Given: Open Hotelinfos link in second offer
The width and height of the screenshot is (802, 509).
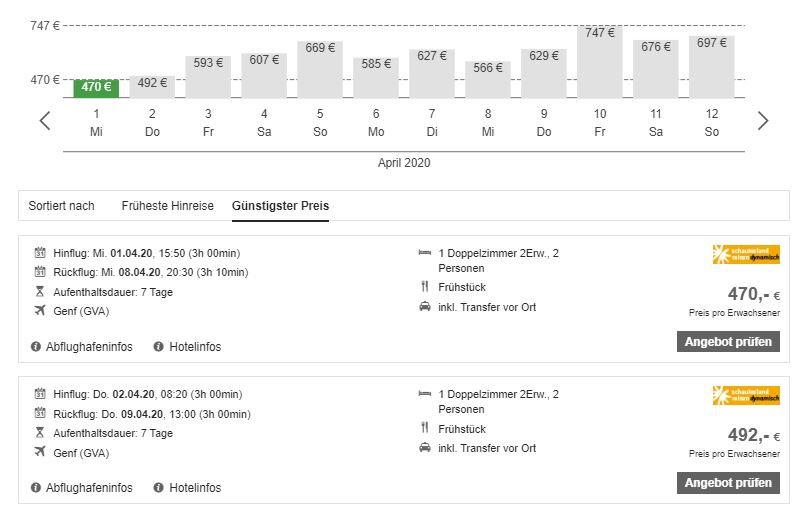Looking at the screenshot, I should 194,488.
